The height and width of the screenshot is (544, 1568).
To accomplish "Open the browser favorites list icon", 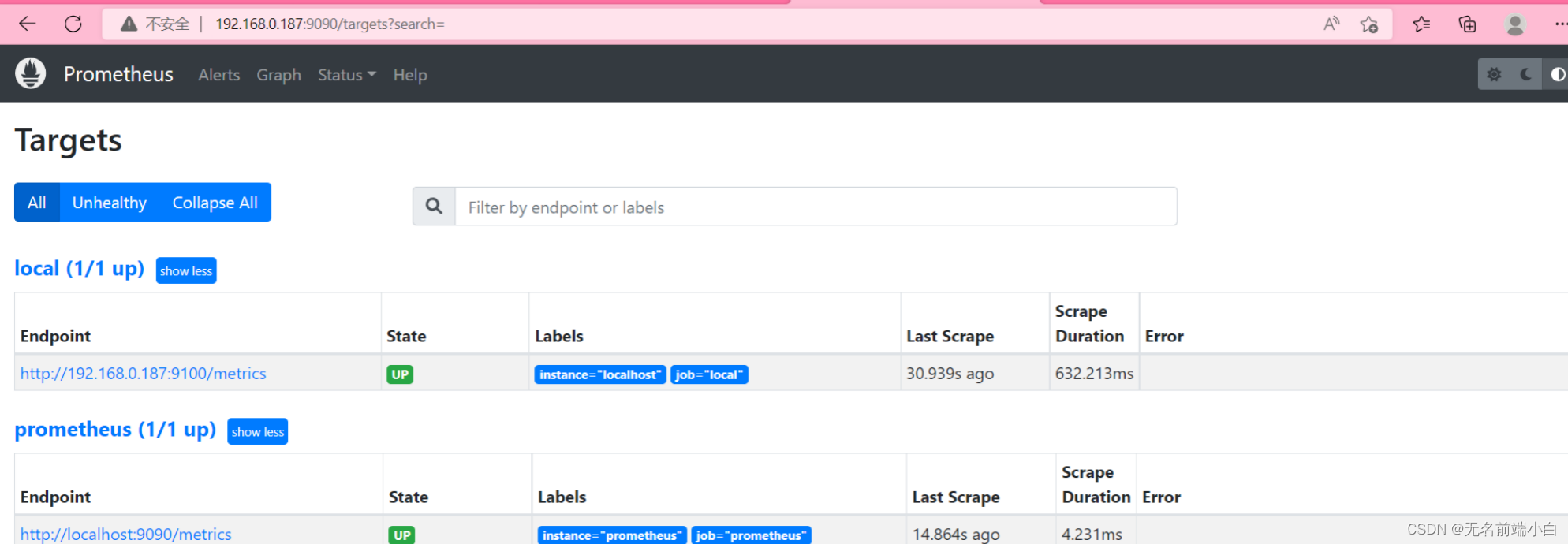I will (x=1421, y=24).
